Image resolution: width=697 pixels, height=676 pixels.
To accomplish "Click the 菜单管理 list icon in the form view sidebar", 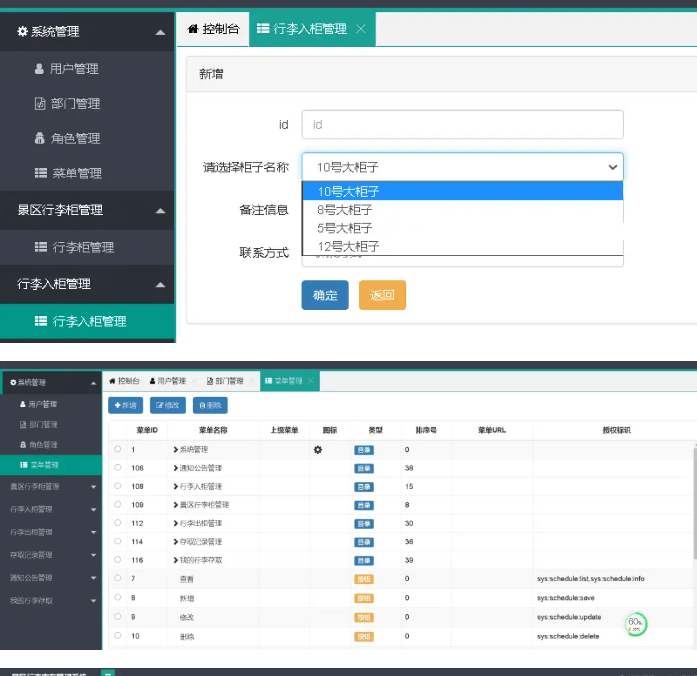I will (41, 173).
